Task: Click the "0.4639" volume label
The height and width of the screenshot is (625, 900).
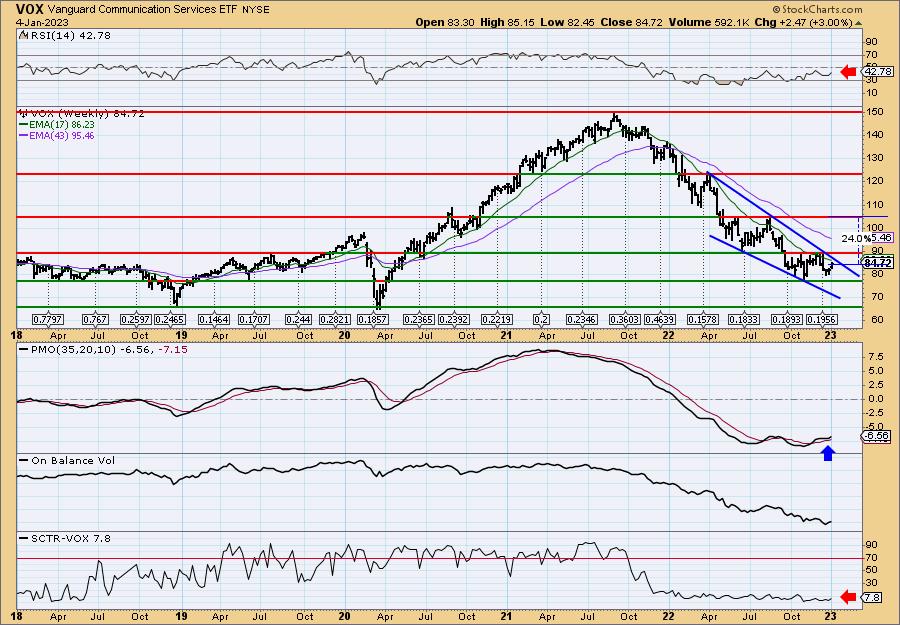Action: click(660, 319)
